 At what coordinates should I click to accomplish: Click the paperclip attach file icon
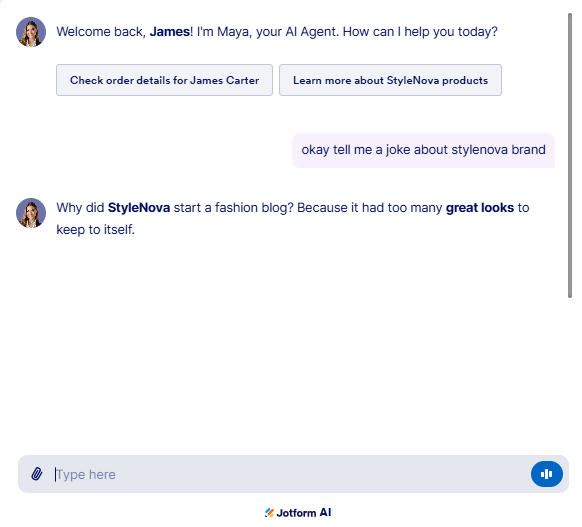tap(36, 474)
